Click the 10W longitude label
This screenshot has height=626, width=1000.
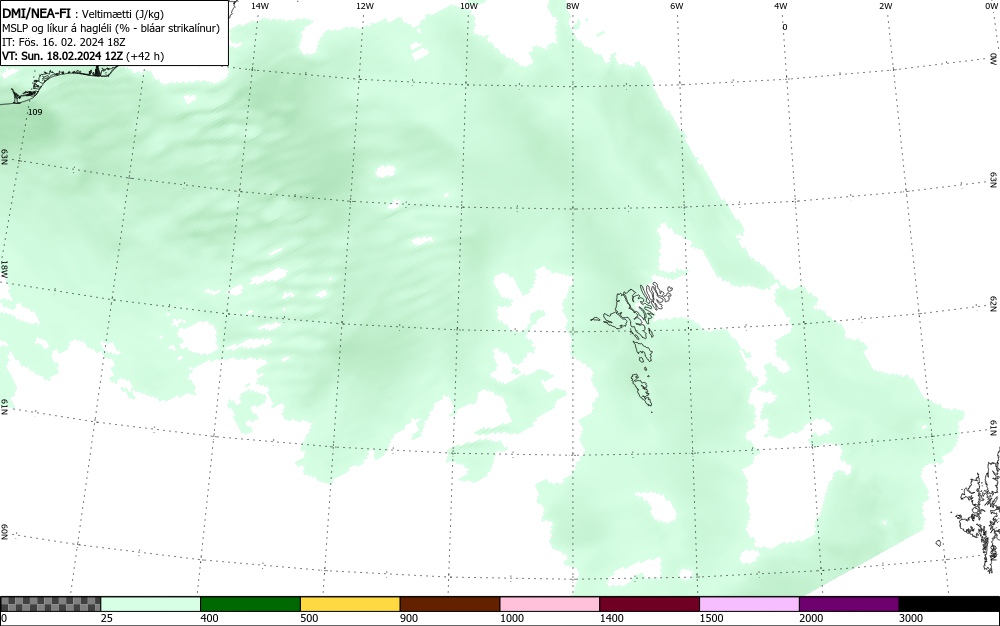[x=469, y=6]
